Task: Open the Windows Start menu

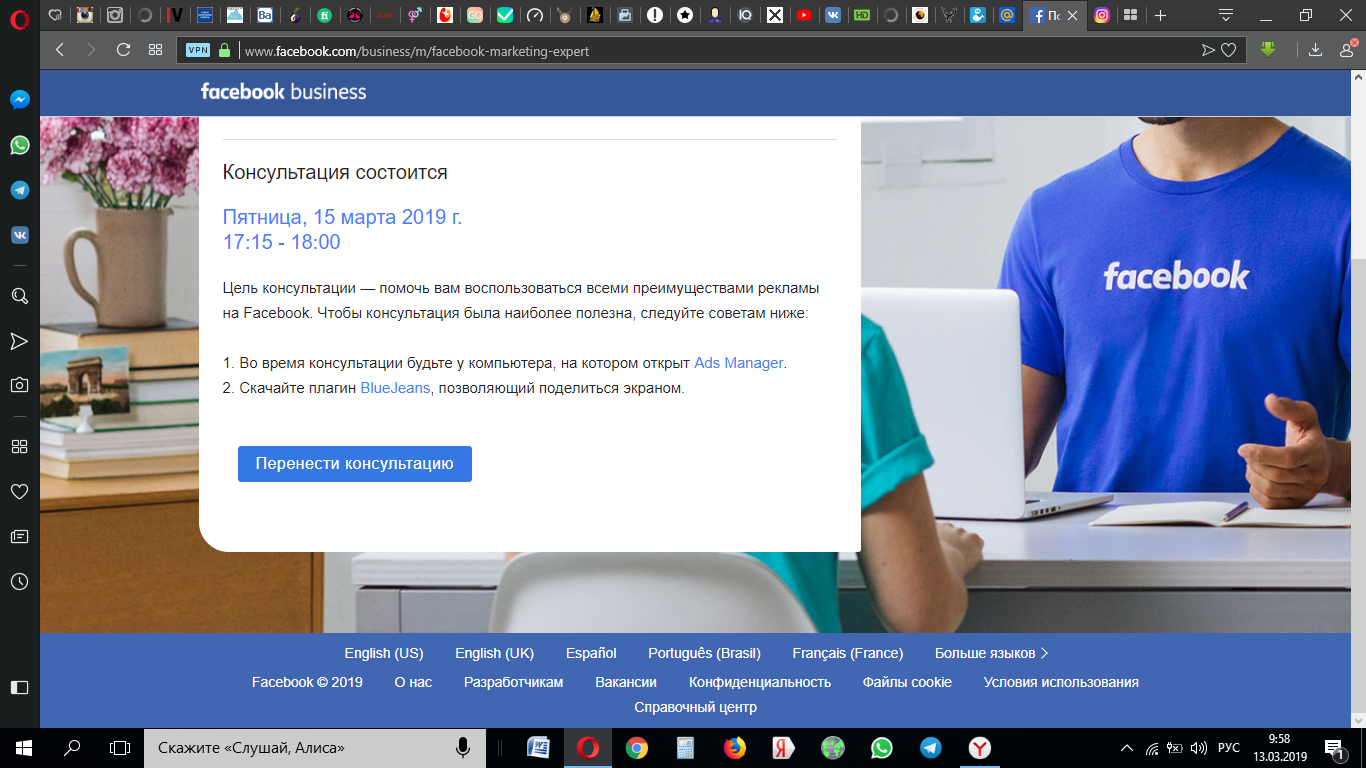Action: 23,747
